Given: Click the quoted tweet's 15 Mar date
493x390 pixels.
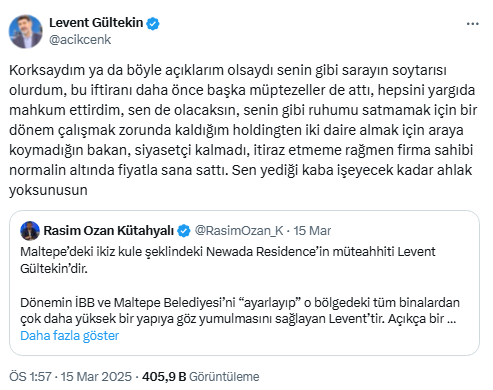Looking at the screenshot, I should click(x=312, y=231).
